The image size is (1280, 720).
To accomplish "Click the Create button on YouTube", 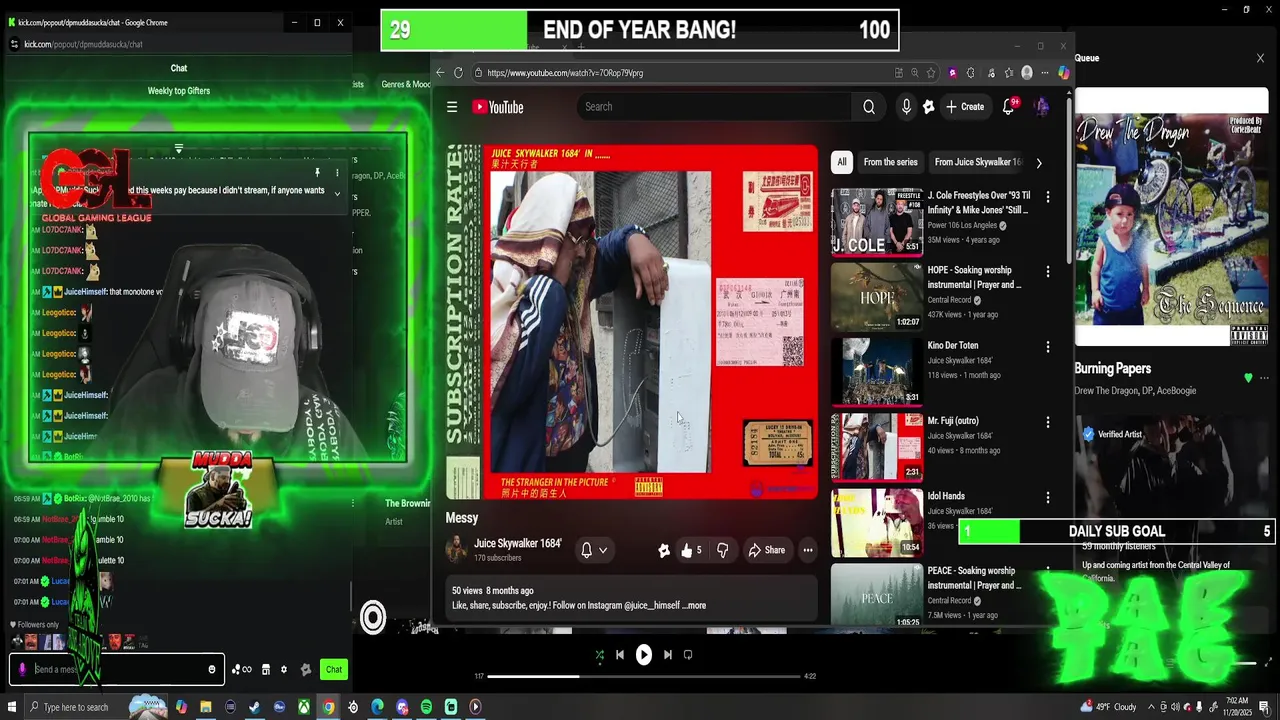I will (x=965, y=107).
